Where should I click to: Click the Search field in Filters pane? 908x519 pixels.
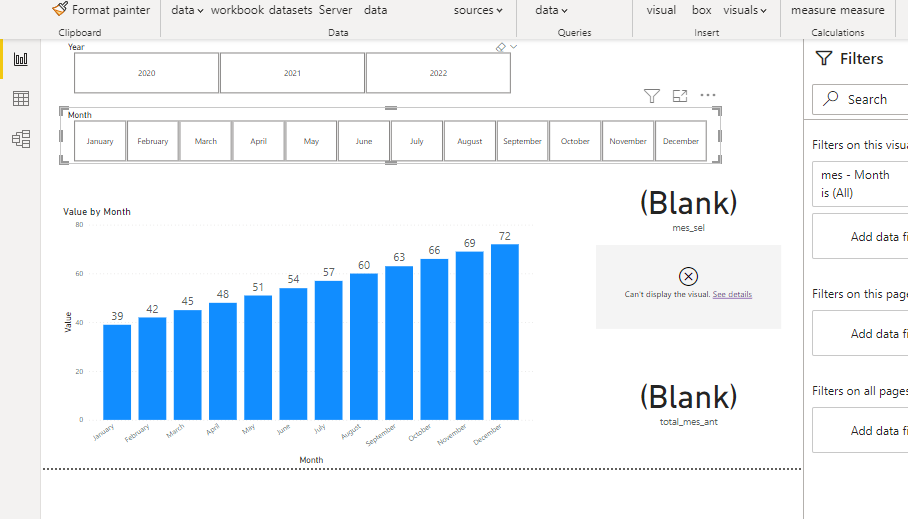861,99
